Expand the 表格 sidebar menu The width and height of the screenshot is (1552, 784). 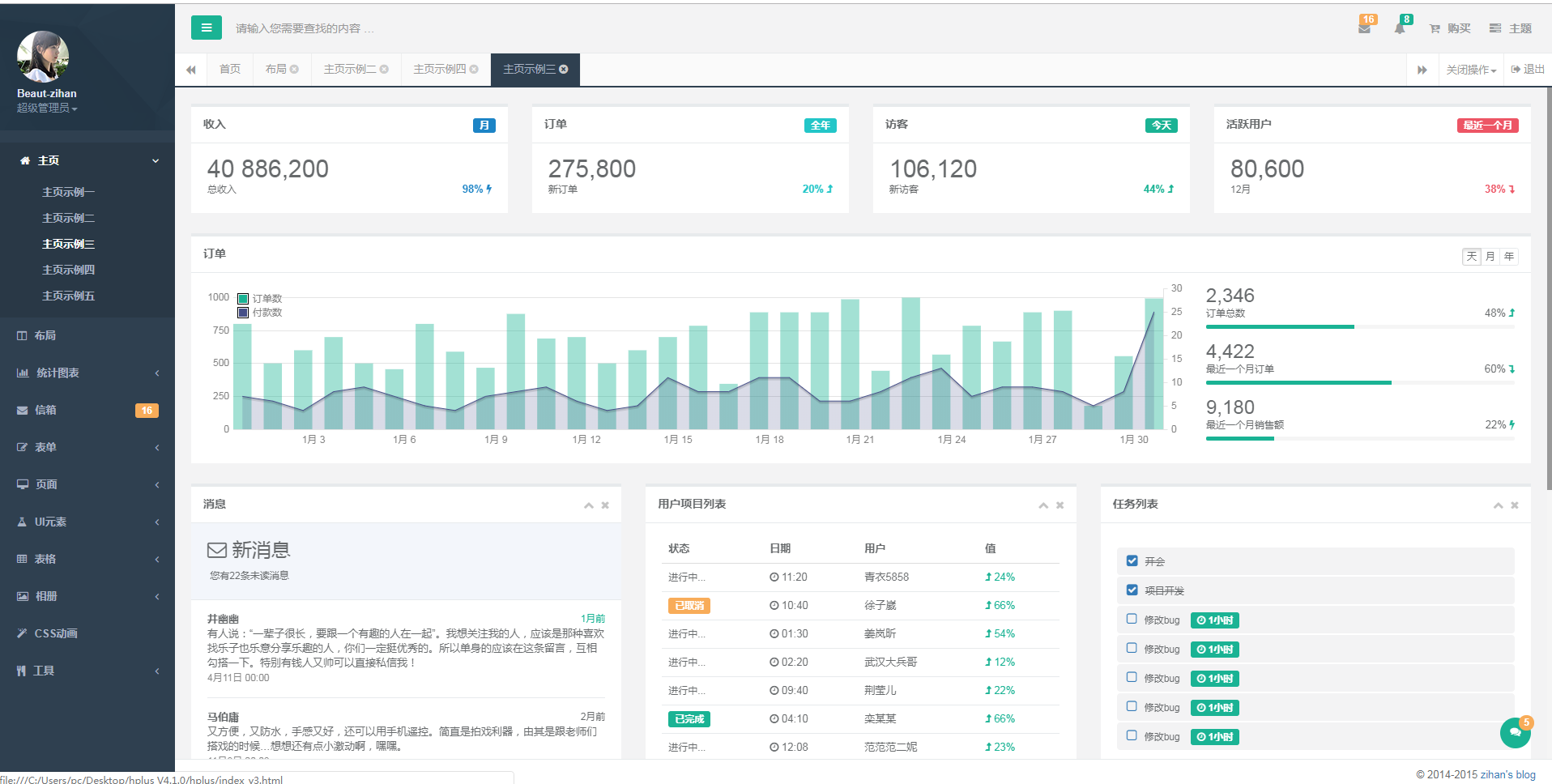pos(87,559)
